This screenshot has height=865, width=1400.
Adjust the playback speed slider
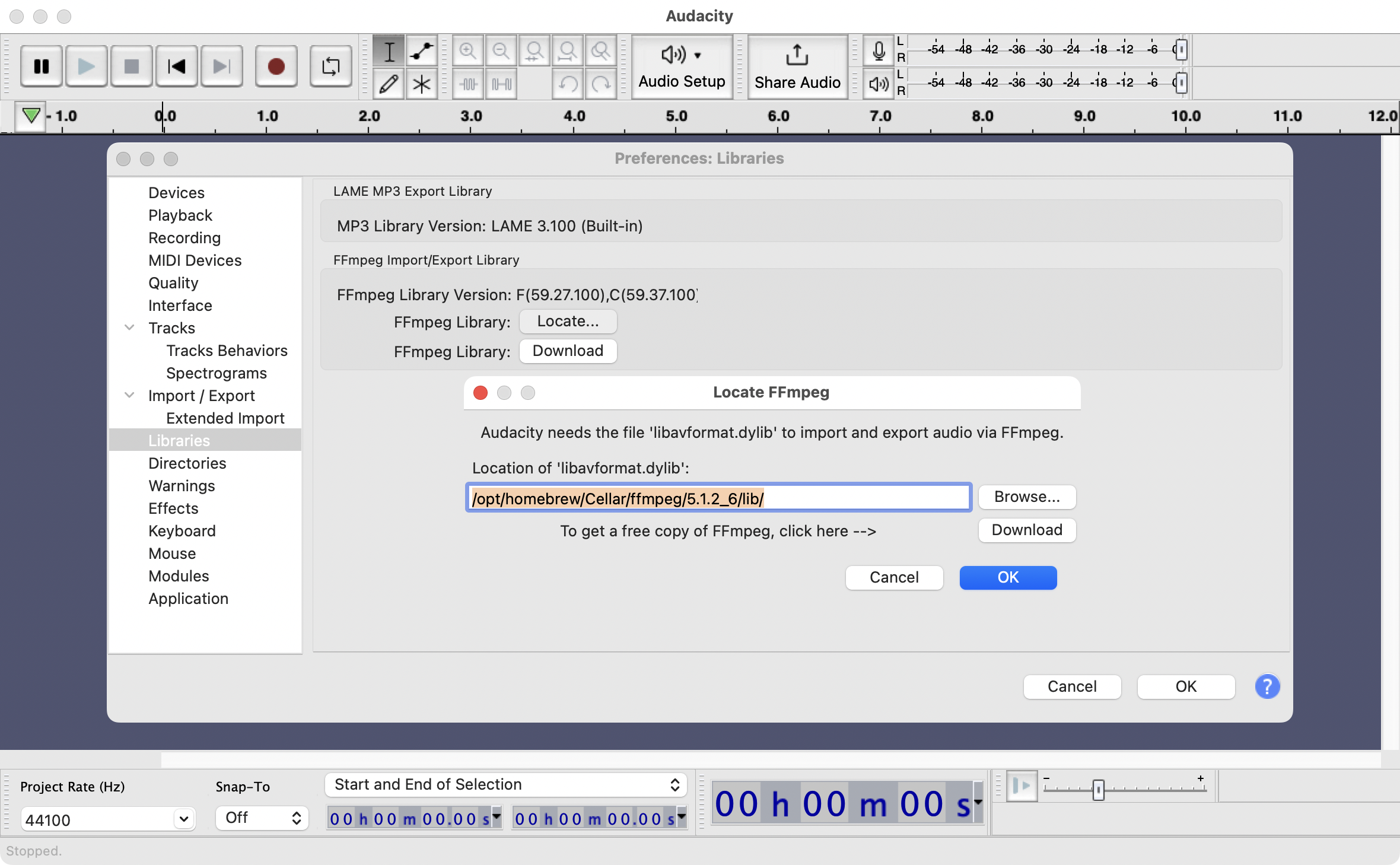click(x=1099, y=790)
